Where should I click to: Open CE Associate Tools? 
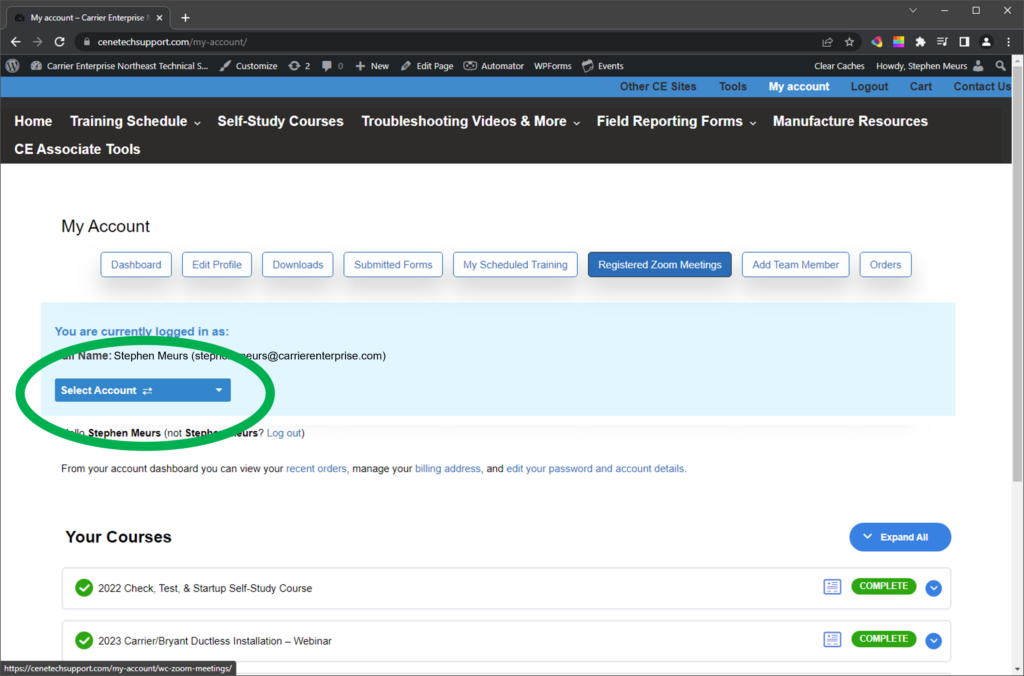(77, 150)
